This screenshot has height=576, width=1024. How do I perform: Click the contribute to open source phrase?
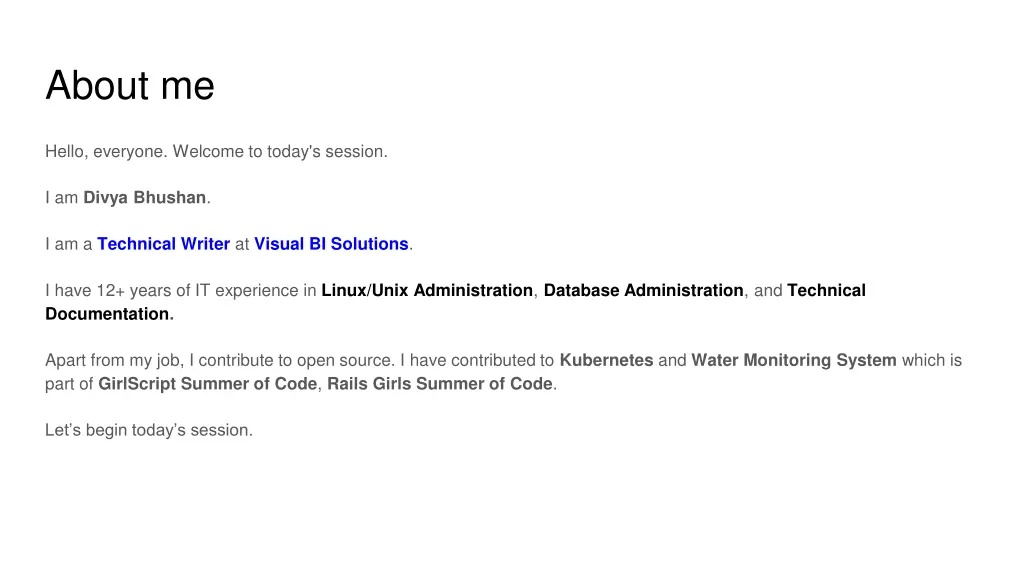click(296, 360)
